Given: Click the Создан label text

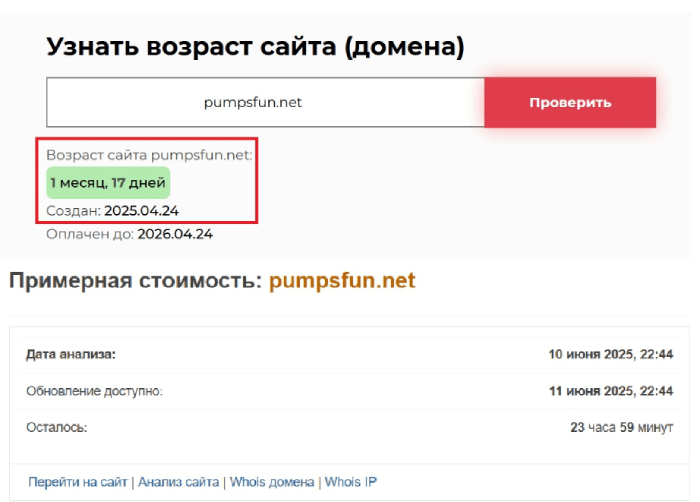Looking at the screenshot, I should point(73,212).
